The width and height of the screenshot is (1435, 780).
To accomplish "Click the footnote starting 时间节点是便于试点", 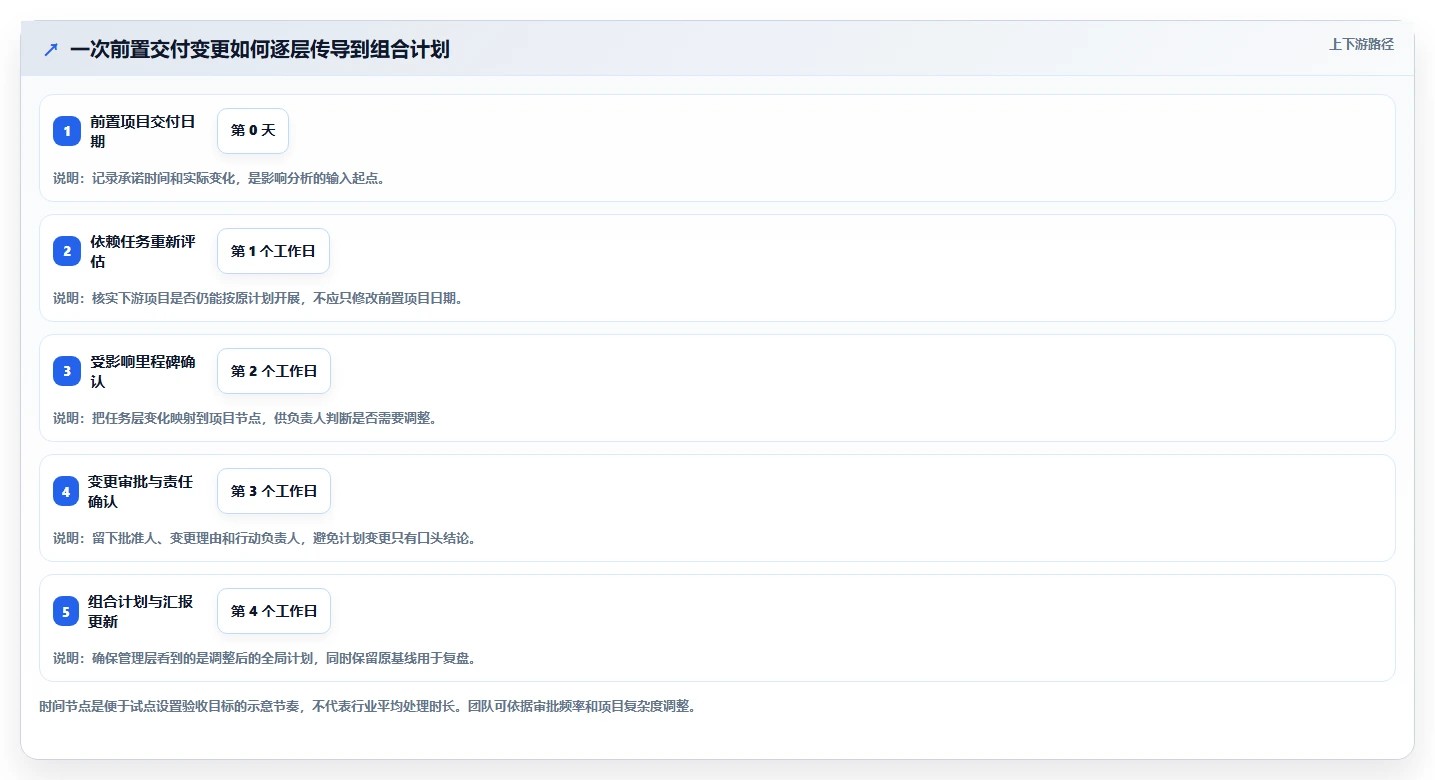I will [367, 706].
